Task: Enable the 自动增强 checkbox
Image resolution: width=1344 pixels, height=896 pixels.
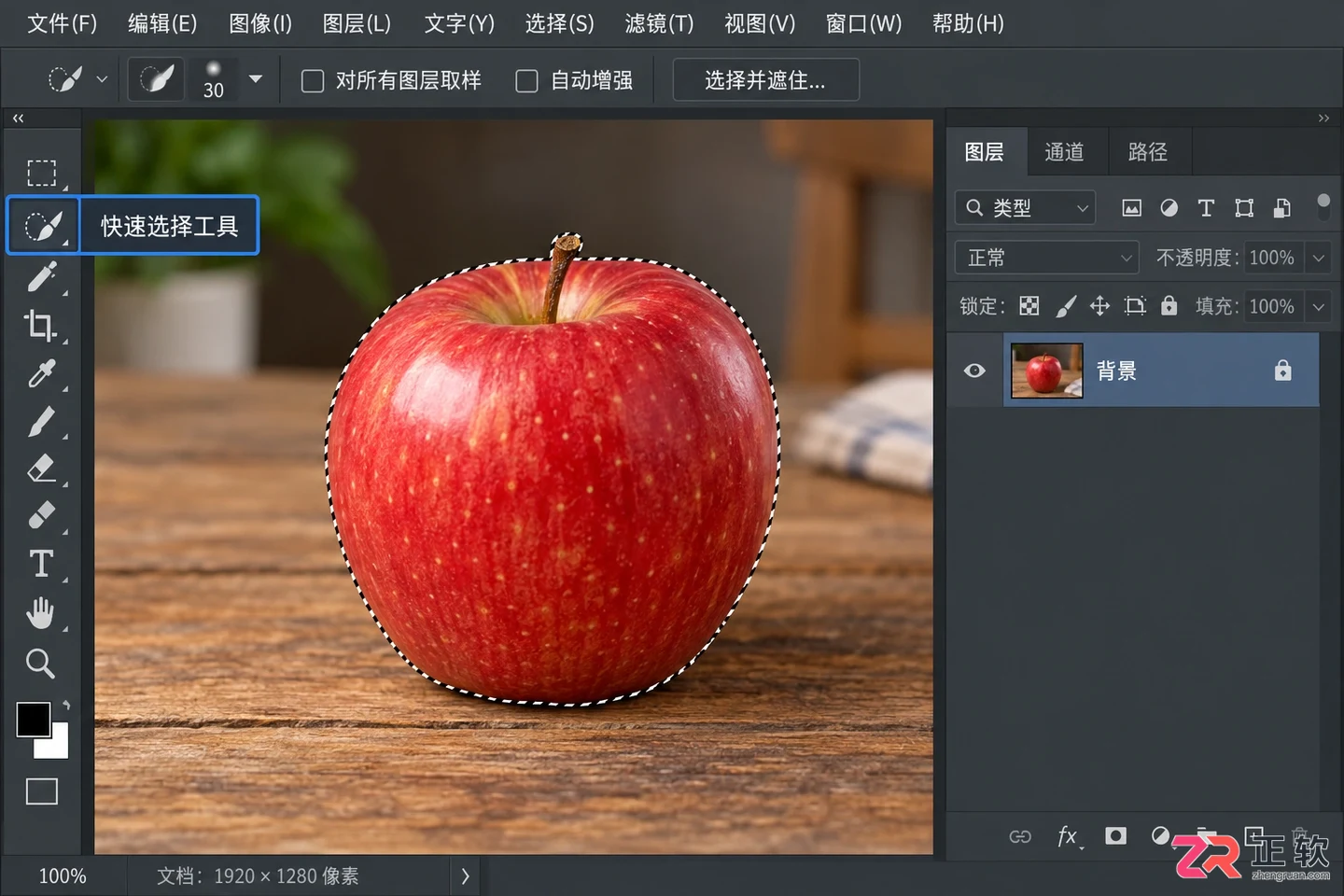Action: pyautogui.click(x=527, y=81)
